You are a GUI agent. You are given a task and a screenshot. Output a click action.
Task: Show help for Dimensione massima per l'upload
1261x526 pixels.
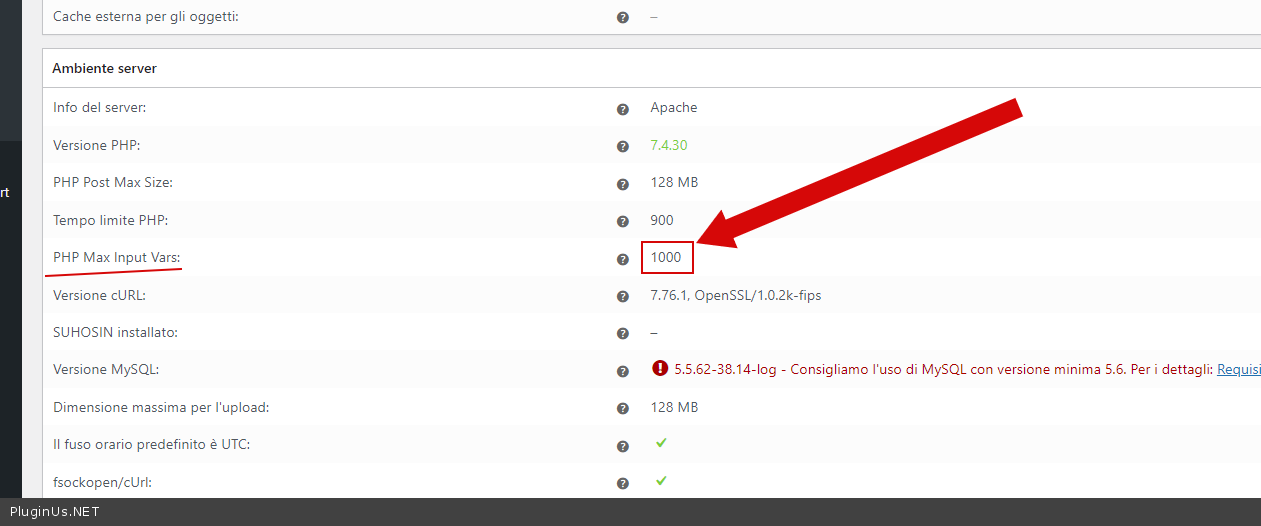pos(623,408)
